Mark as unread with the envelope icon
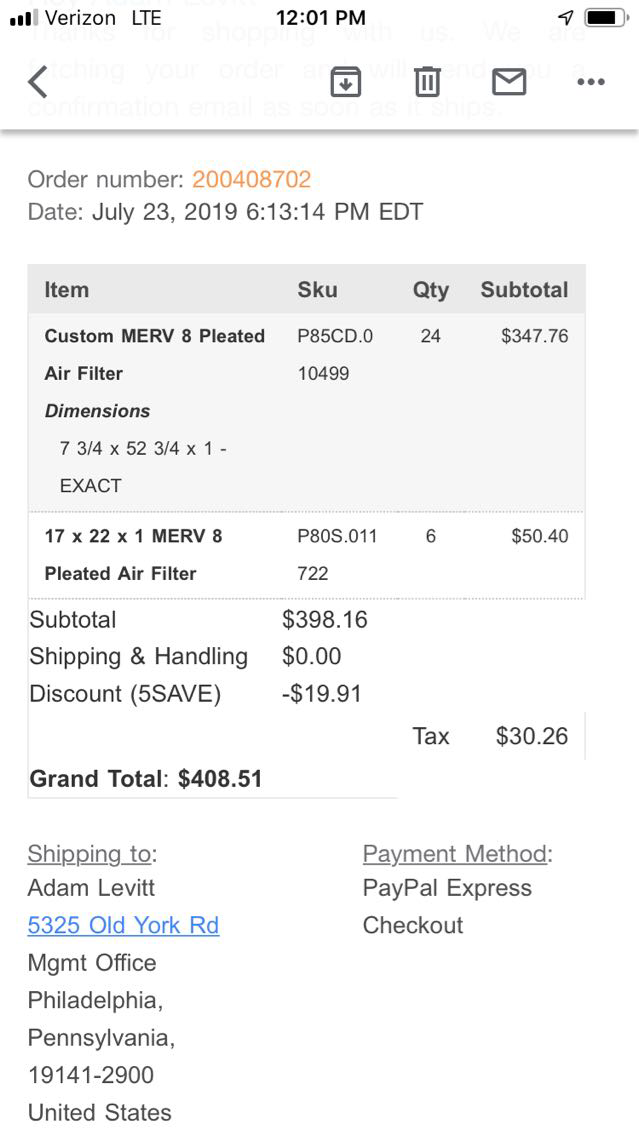 tap(509, 81)
